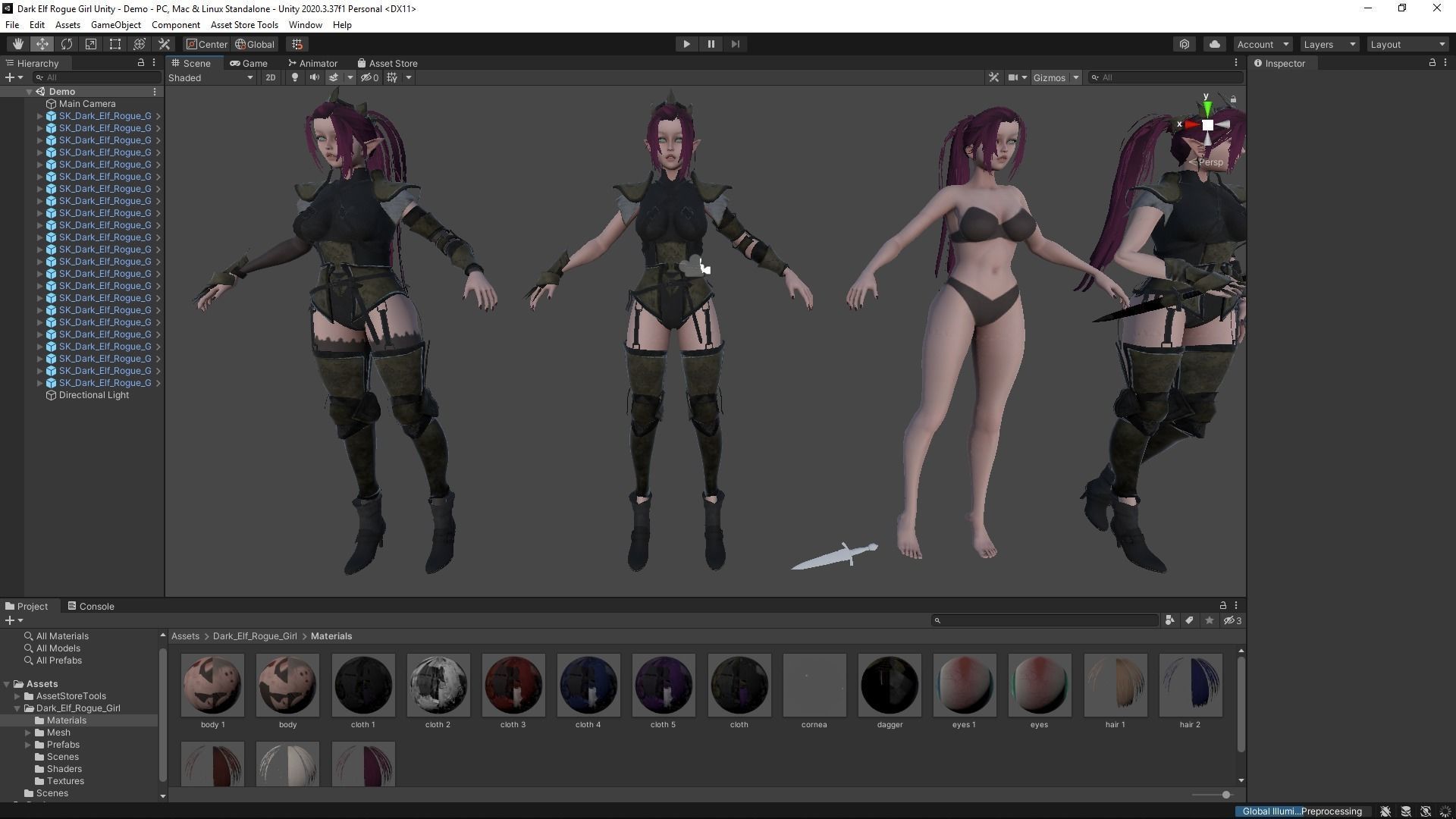Select Main Camera in Hierarchy
Screen dimensions: 1456x819
(x=87, y=104)
